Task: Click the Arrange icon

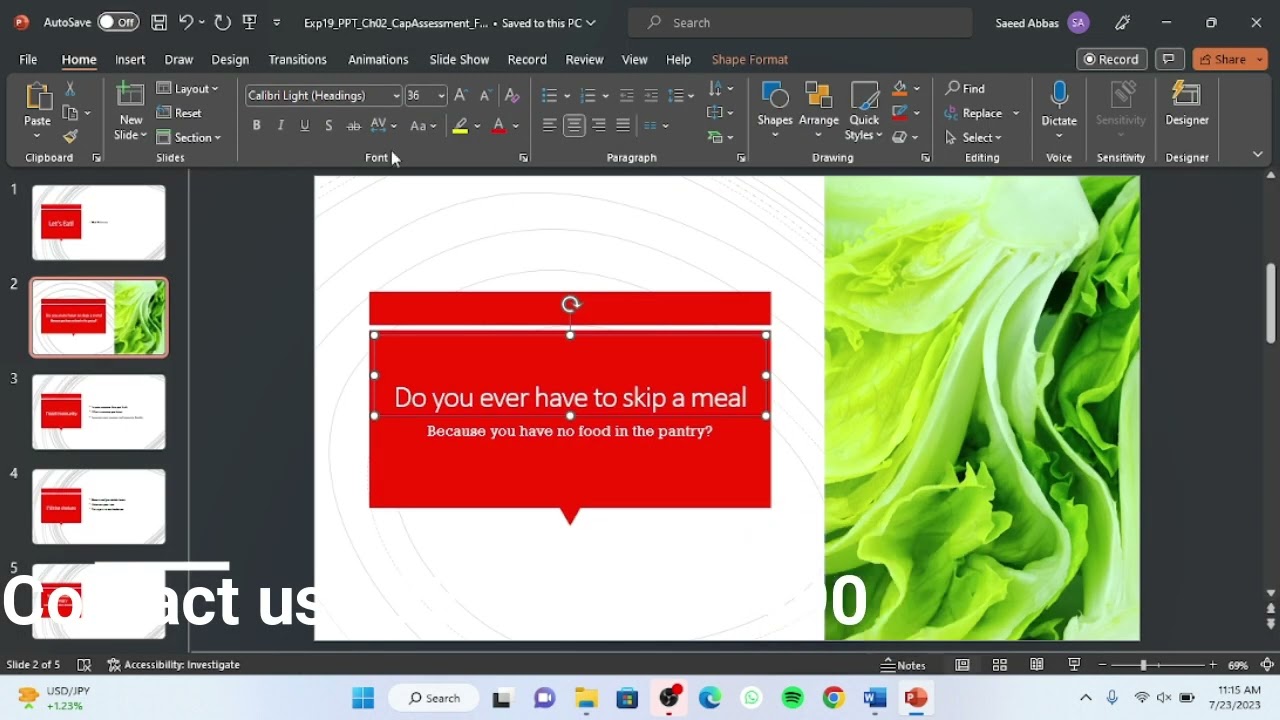Action: (x=819, y=97)
